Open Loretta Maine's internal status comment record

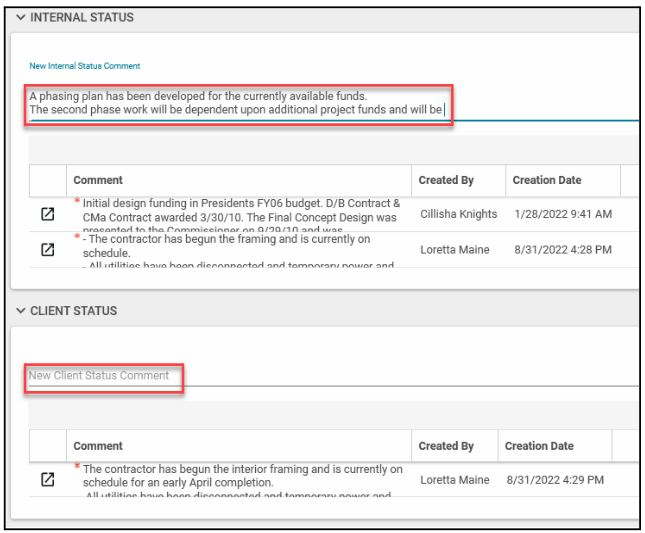[48, 249]
